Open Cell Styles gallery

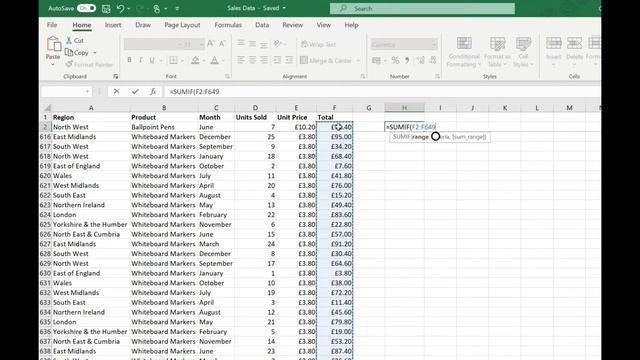523,52
